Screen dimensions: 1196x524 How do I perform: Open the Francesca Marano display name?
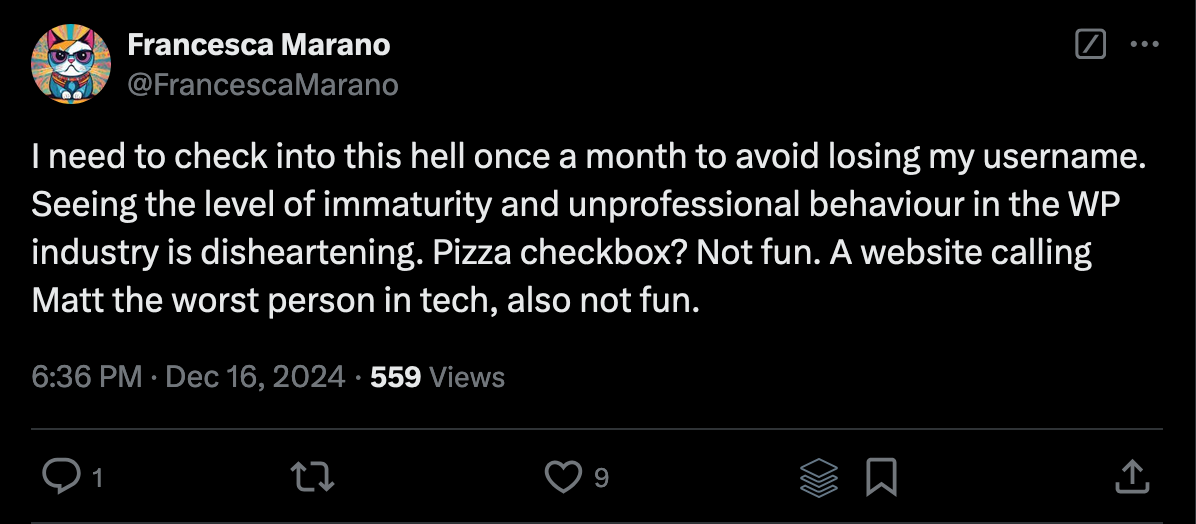259,45
